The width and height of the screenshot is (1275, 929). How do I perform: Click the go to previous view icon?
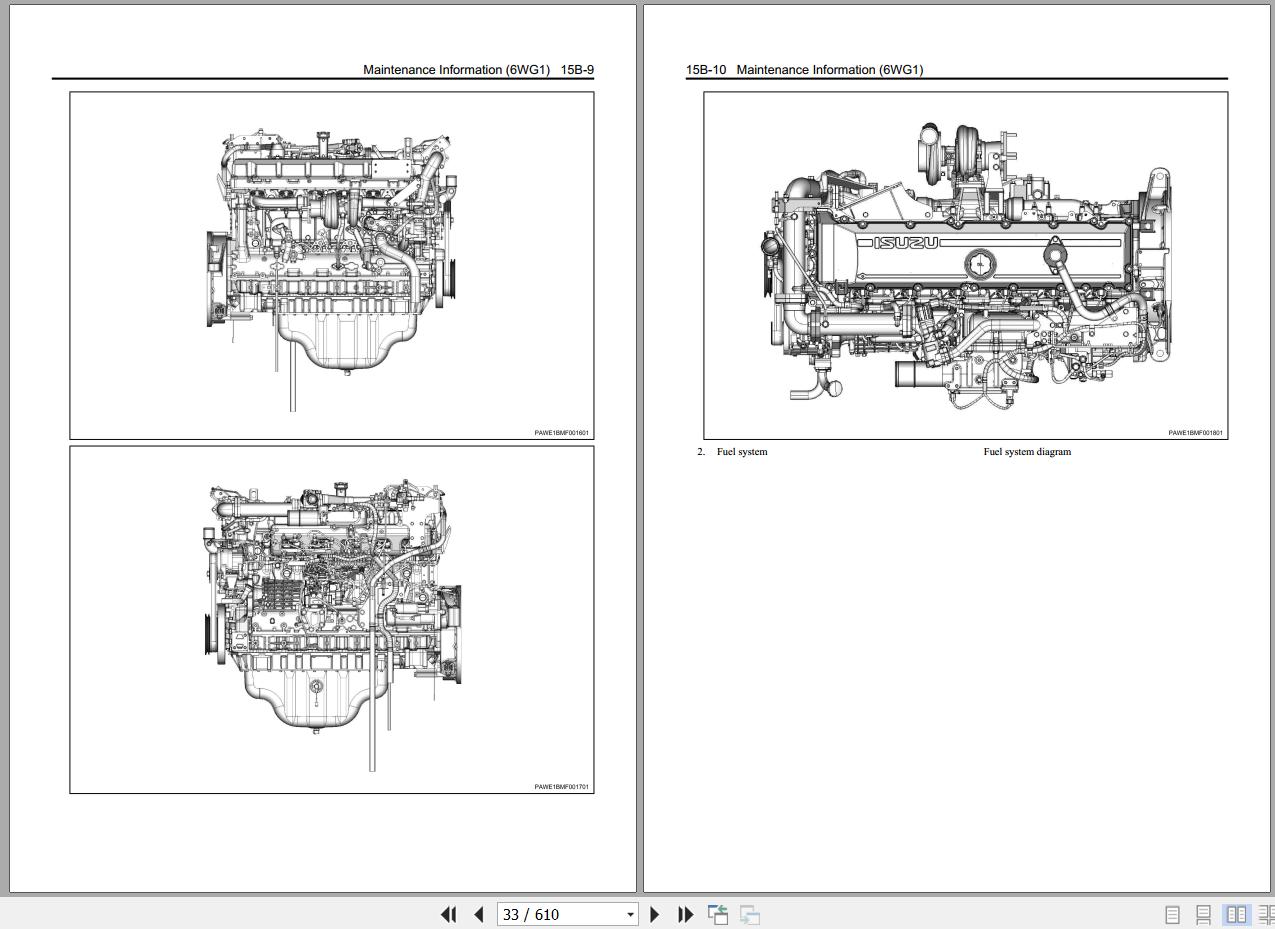click(717, 914)
